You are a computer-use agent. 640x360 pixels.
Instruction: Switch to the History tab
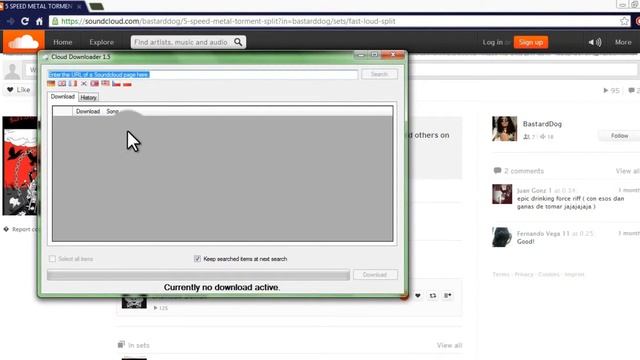(88, 98)
